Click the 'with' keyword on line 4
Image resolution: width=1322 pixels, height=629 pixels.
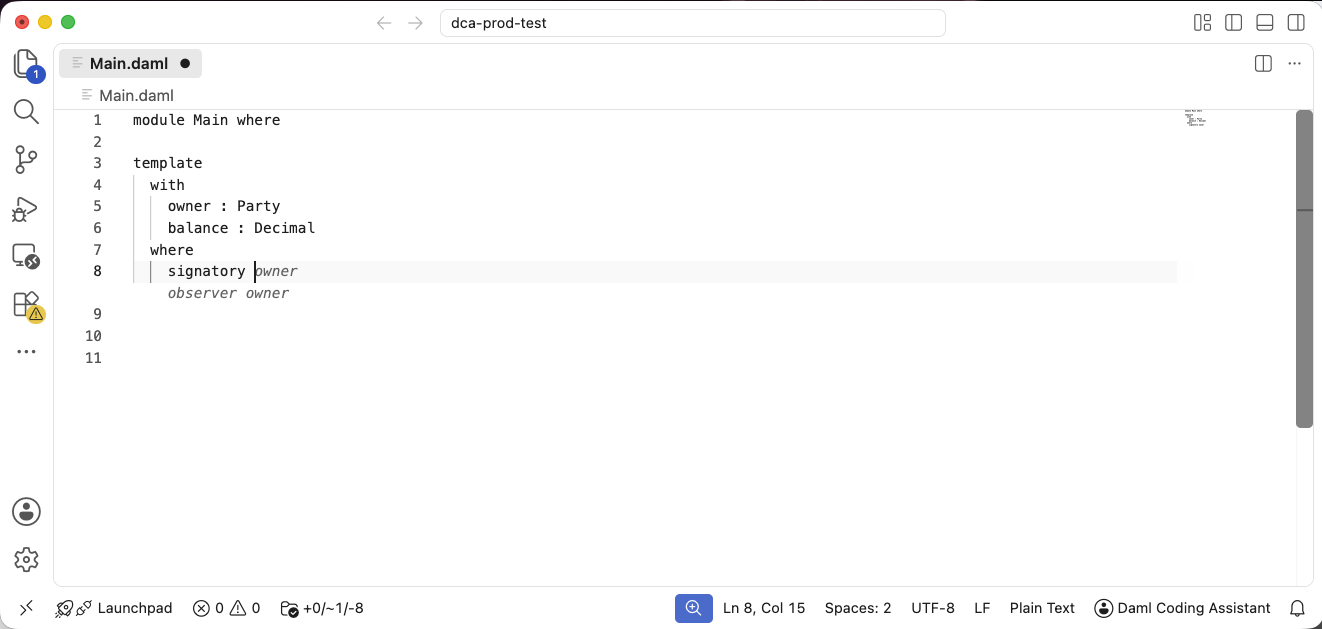[x=167, y=185]
